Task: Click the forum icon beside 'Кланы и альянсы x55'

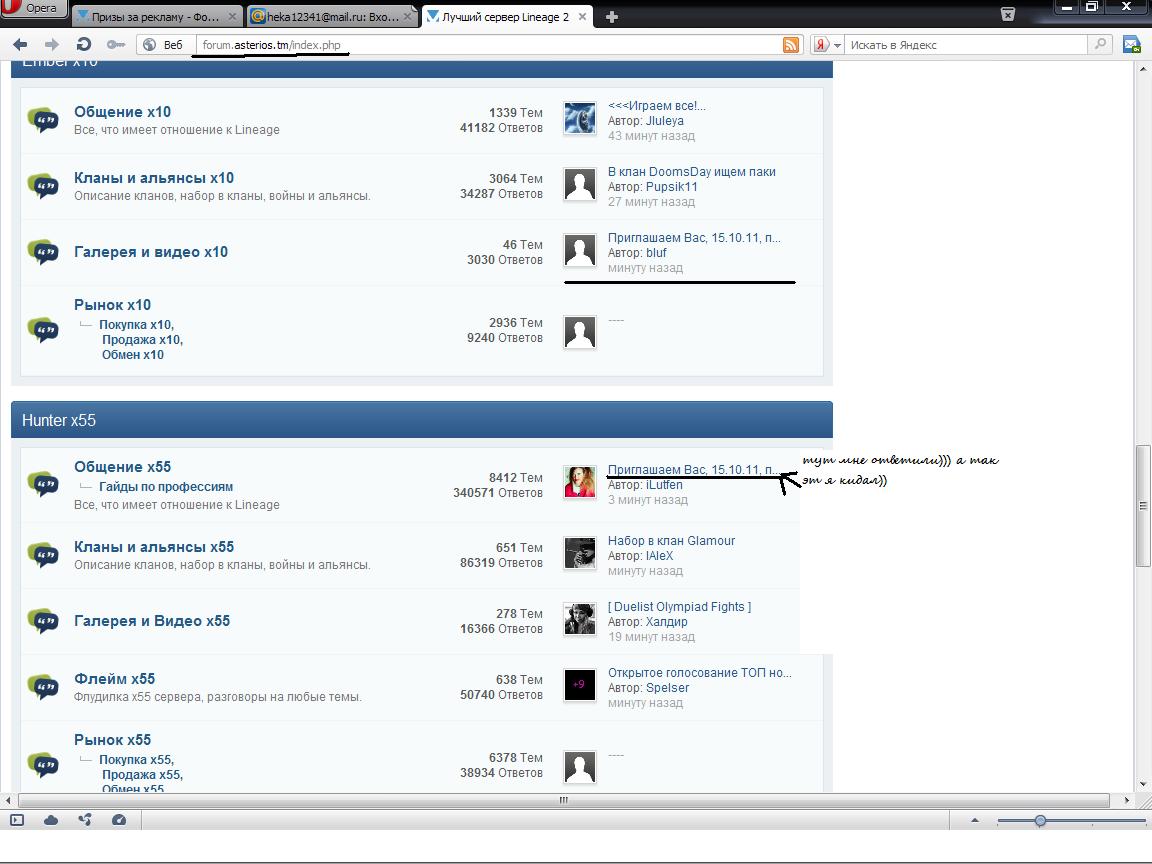Action: 43,554
